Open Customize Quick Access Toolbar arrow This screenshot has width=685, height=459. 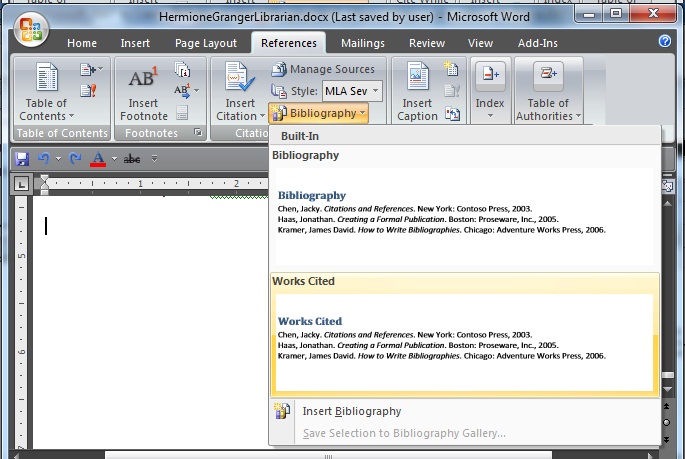point(154,159)
